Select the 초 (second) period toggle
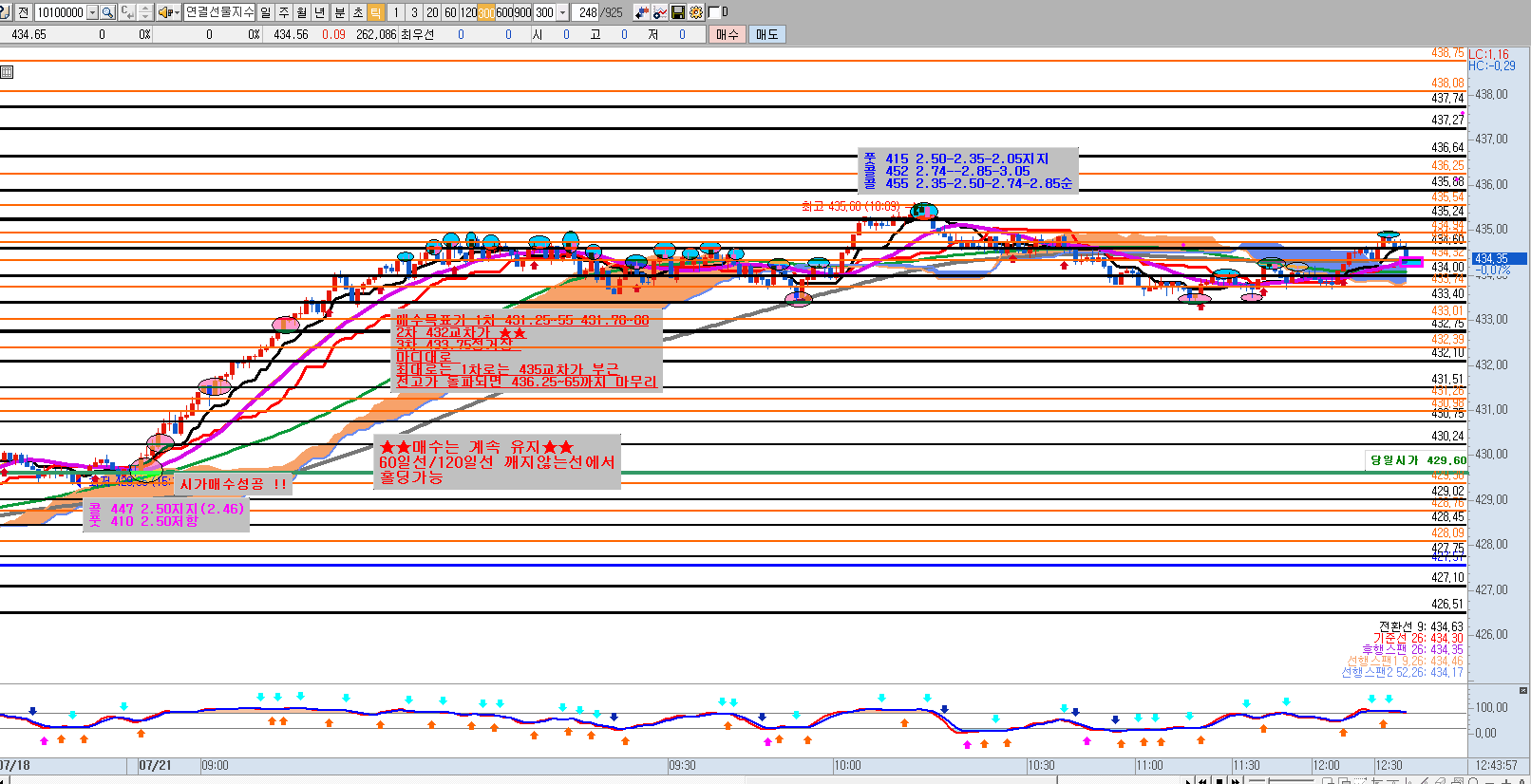1531x784 pixels. 358,12
